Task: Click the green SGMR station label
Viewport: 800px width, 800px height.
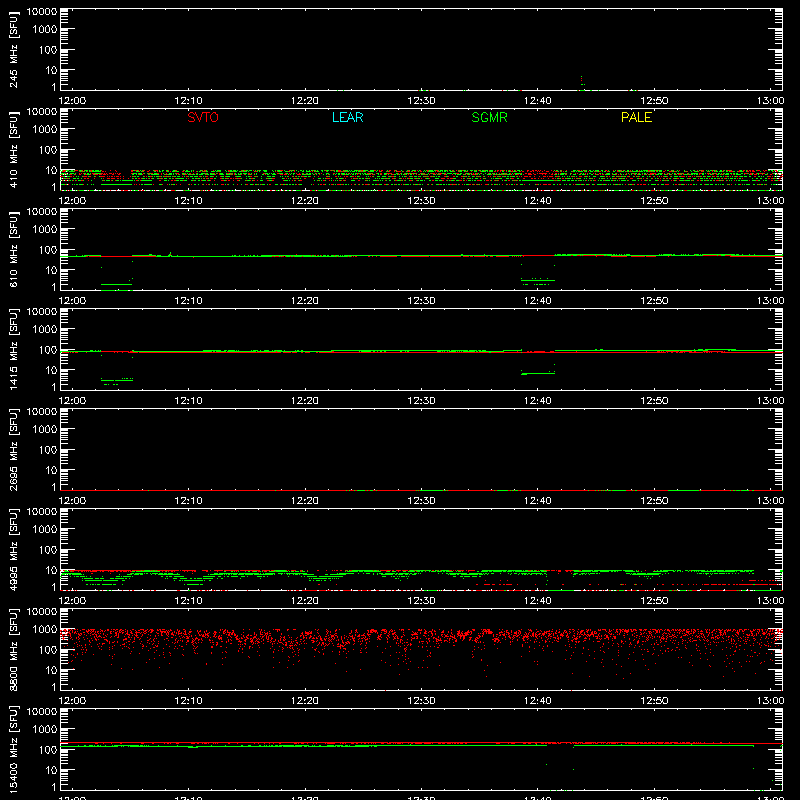Action: point(489,117)
